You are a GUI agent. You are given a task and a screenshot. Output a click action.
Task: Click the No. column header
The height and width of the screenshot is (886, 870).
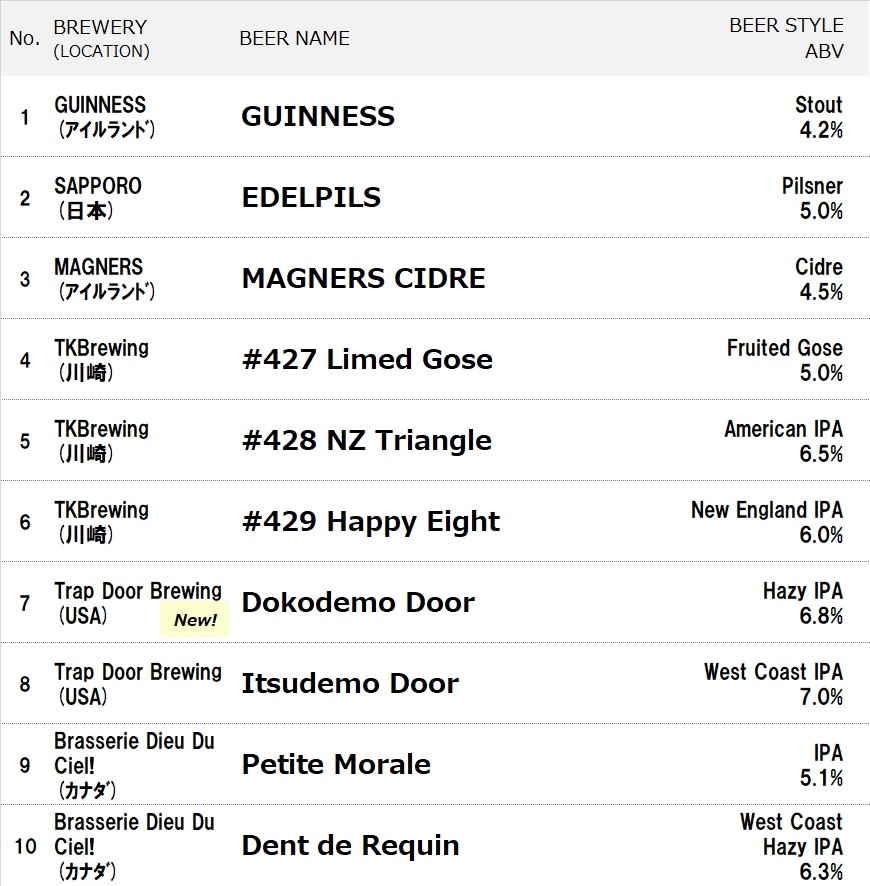[24, 39]
